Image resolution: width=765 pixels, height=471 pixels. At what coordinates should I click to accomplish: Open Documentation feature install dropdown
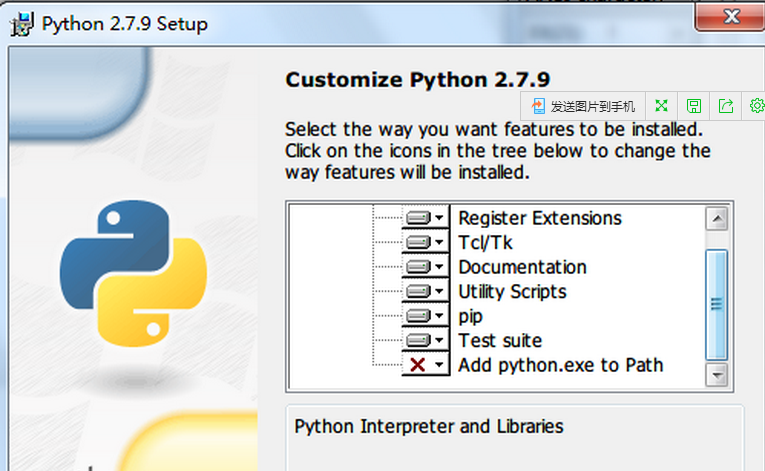click(425, 266)
